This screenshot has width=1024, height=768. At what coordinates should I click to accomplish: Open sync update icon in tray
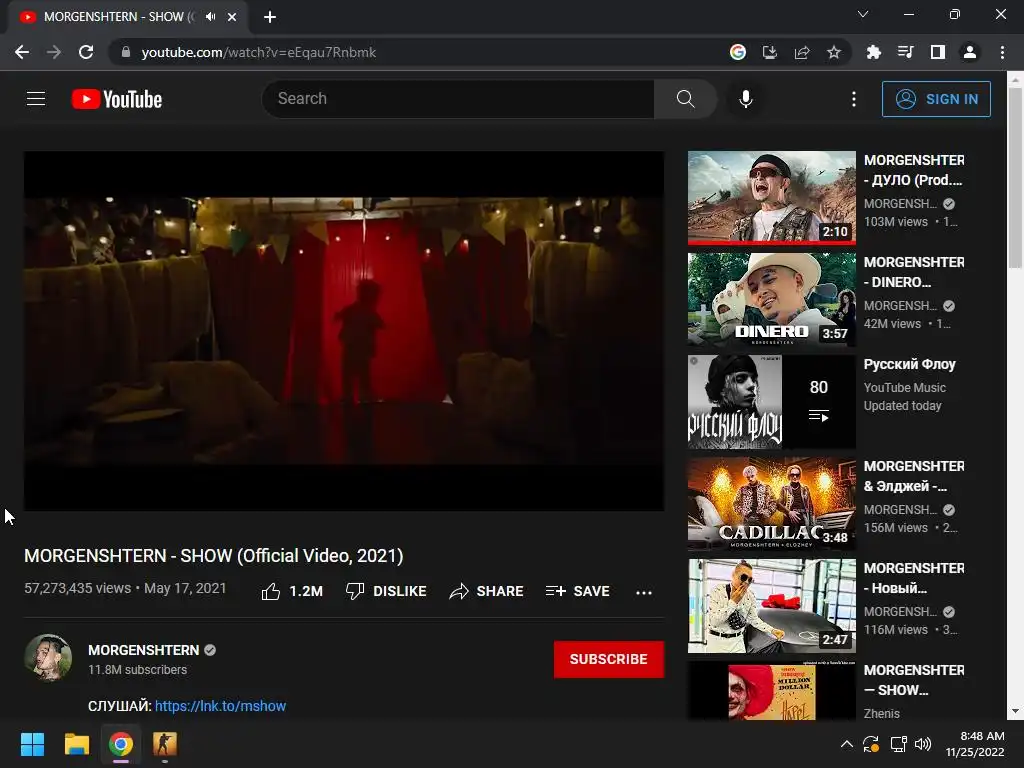tap(871, 744)
